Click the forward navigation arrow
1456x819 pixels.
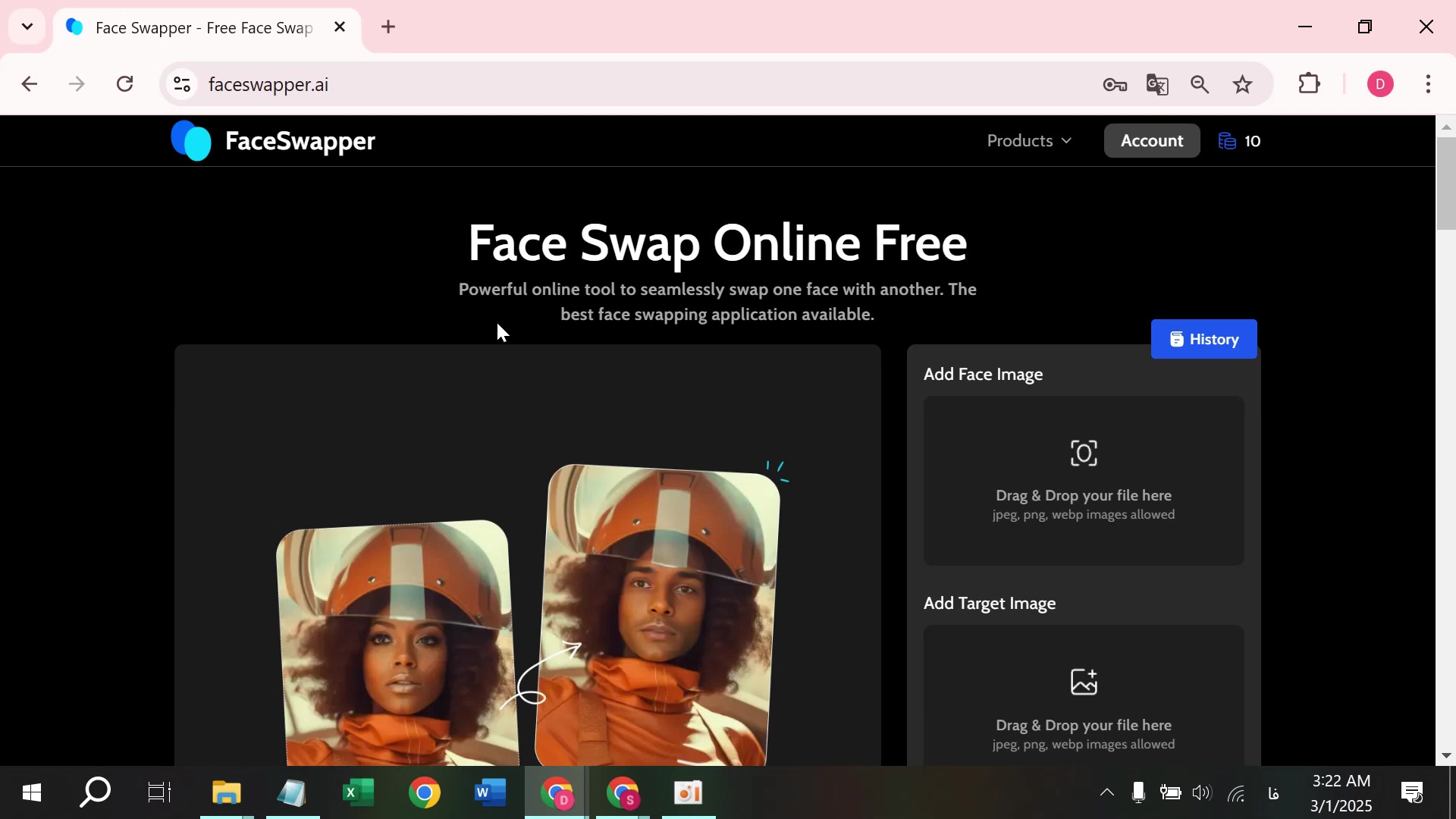77,84
